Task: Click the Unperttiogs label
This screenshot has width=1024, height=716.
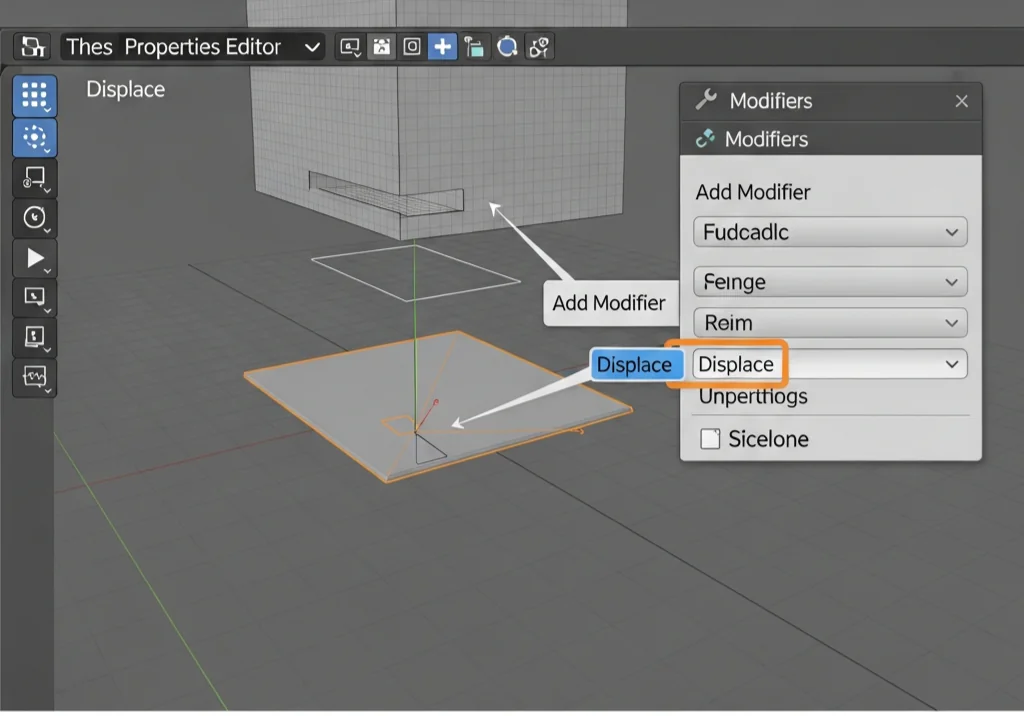Action: 753,397
